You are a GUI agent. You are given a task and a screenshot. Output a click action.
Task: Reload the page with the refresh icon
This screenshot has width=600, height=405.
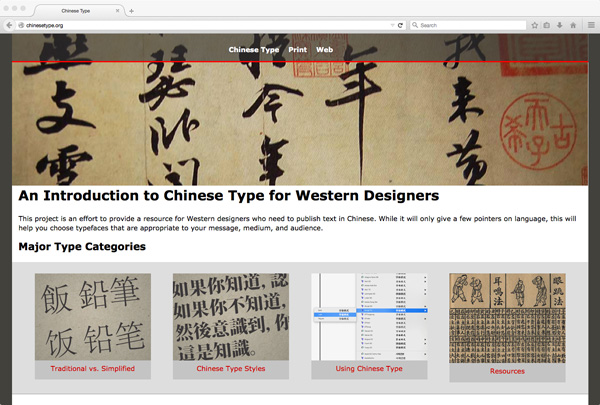401,24
